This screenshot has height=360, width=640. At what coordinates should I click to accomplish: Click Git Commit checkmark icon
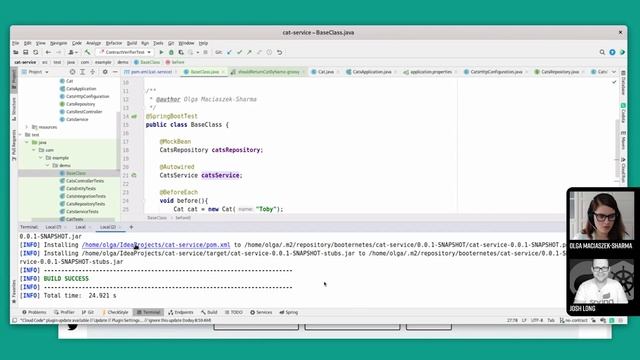[x=240, y=52]
